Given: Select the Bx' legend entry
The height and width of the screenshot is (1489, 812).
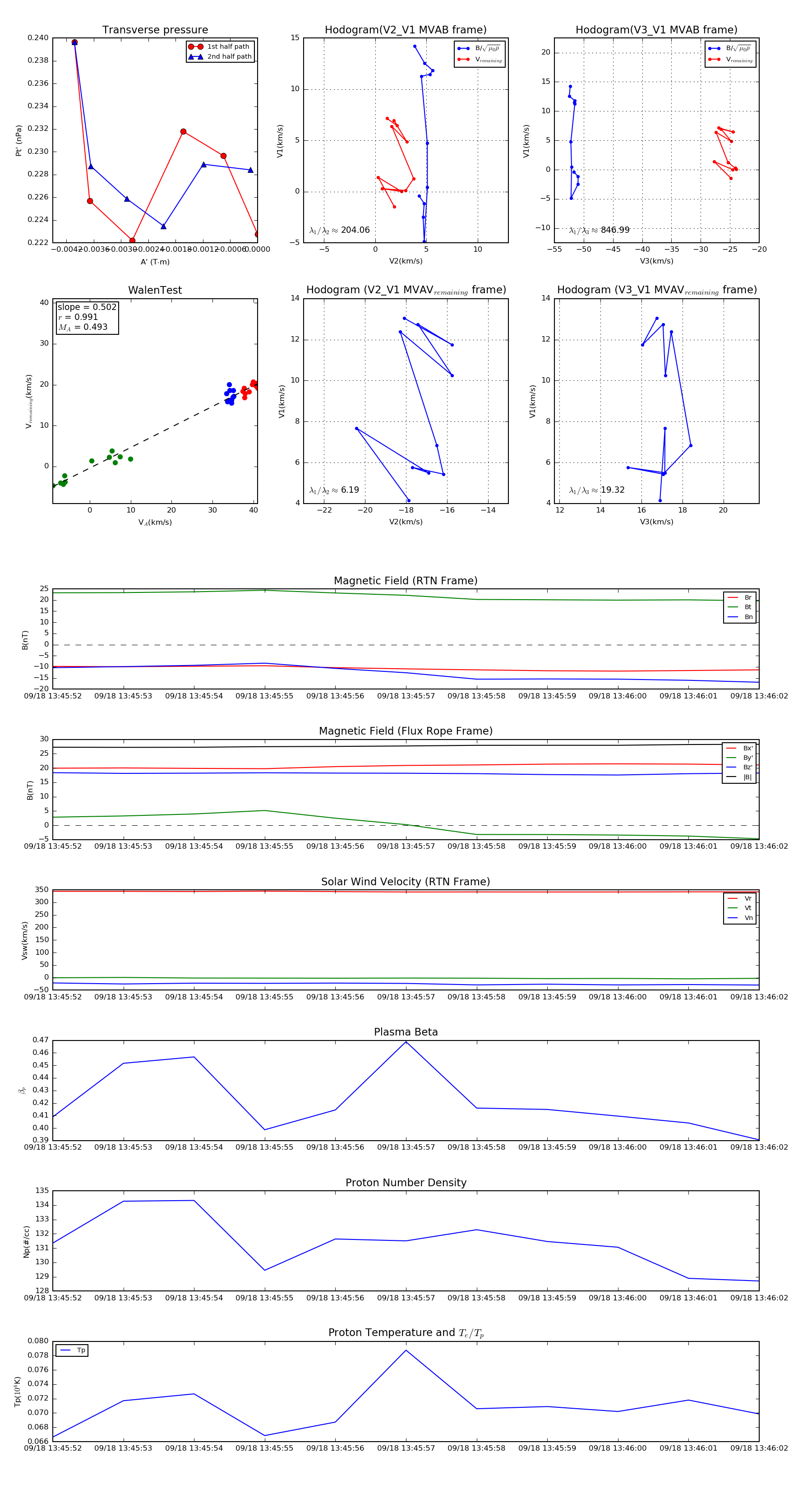Looking at the screenshot, I should tap(739, 748).
